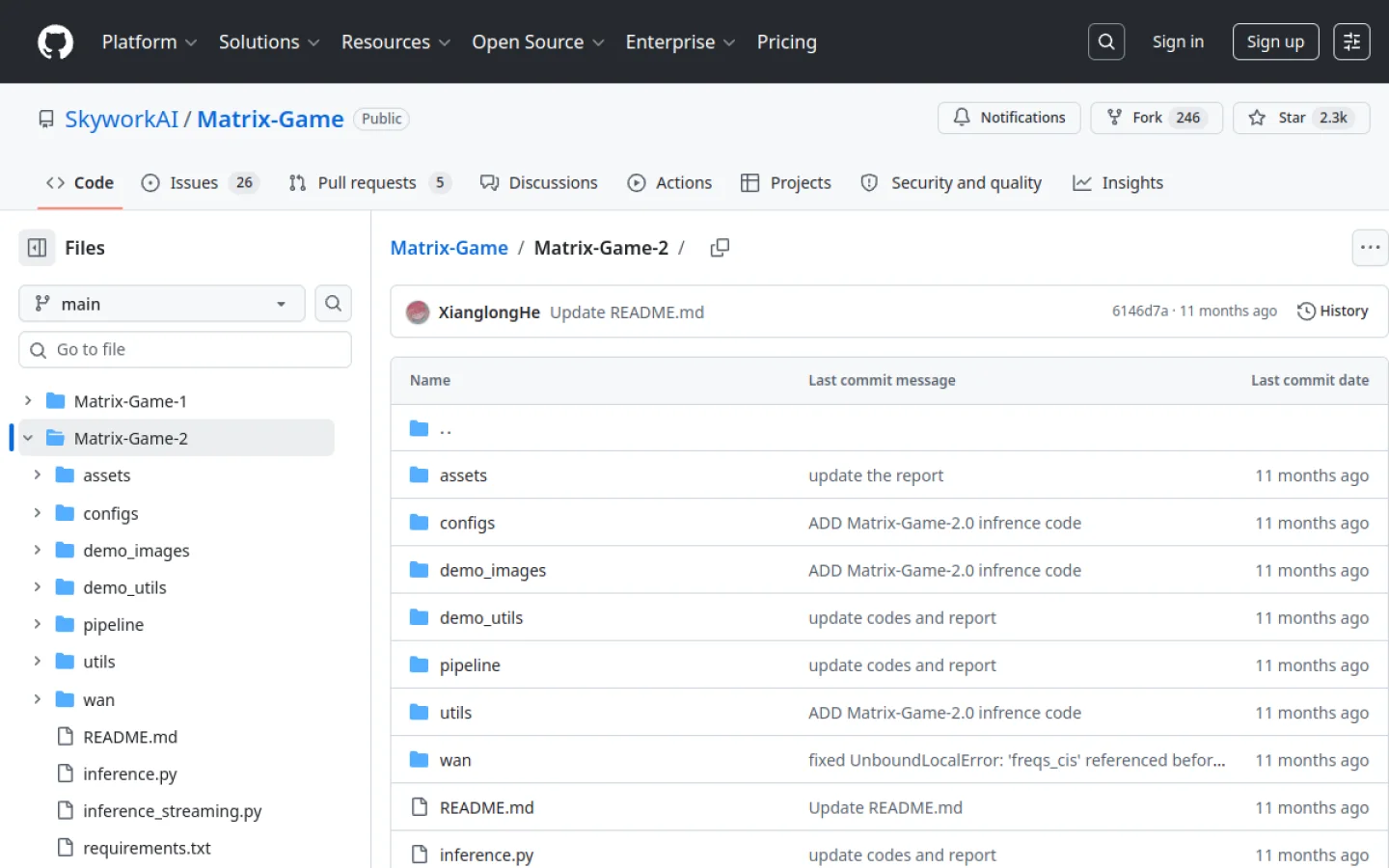
Task: Open the Projects tab
Action: tap(786, 183)
